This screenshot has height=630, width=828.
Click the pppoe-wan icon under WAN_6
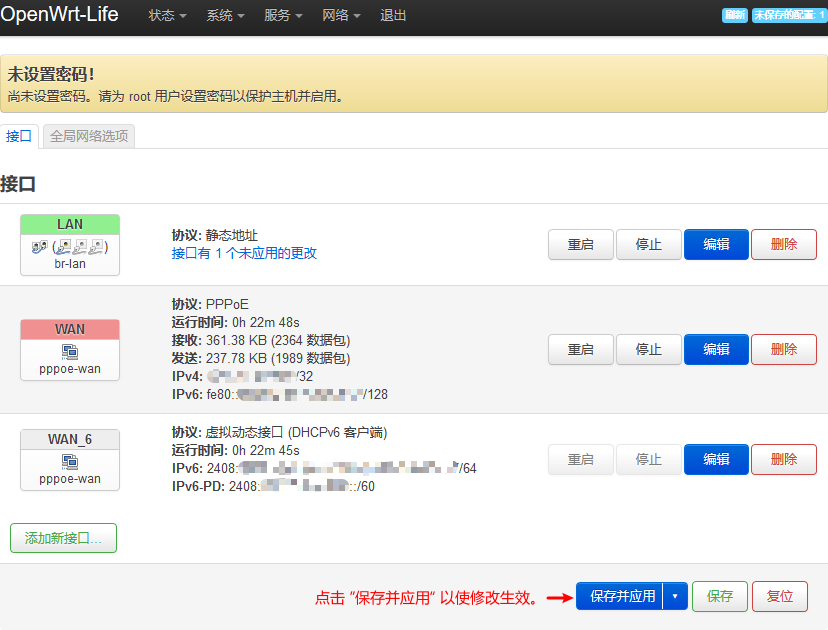point(70,462)
